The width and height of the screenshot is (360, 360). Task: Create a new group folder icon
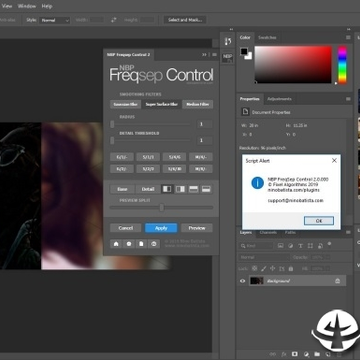pyautogui.click(x=317, y=354)
